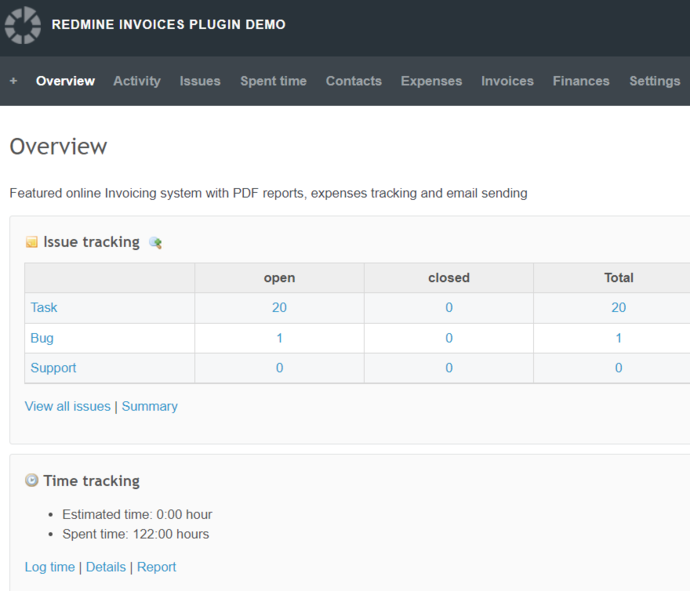Screen dimensions: 690x591
Task: Go to the Spent time tab
Action: (273, 81)
